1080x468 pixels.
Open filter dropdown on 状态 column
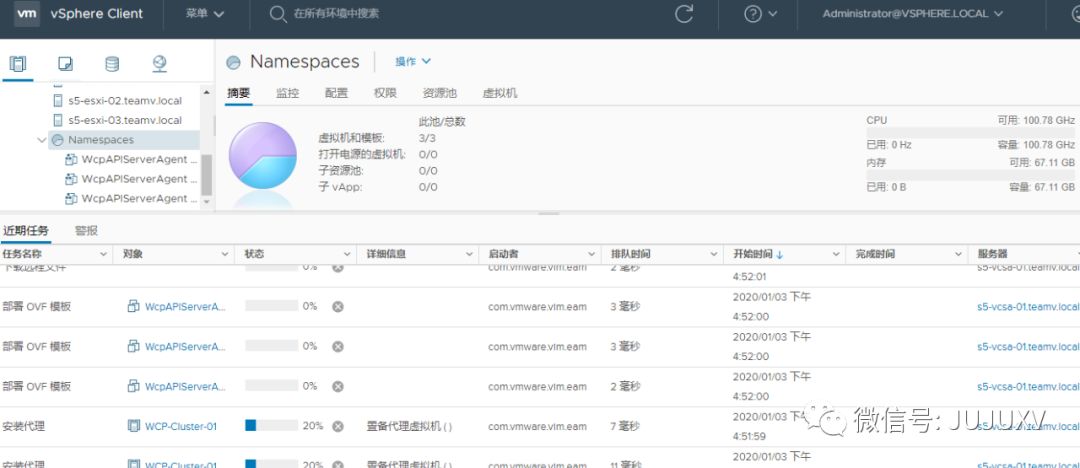(x=348, y=254)
